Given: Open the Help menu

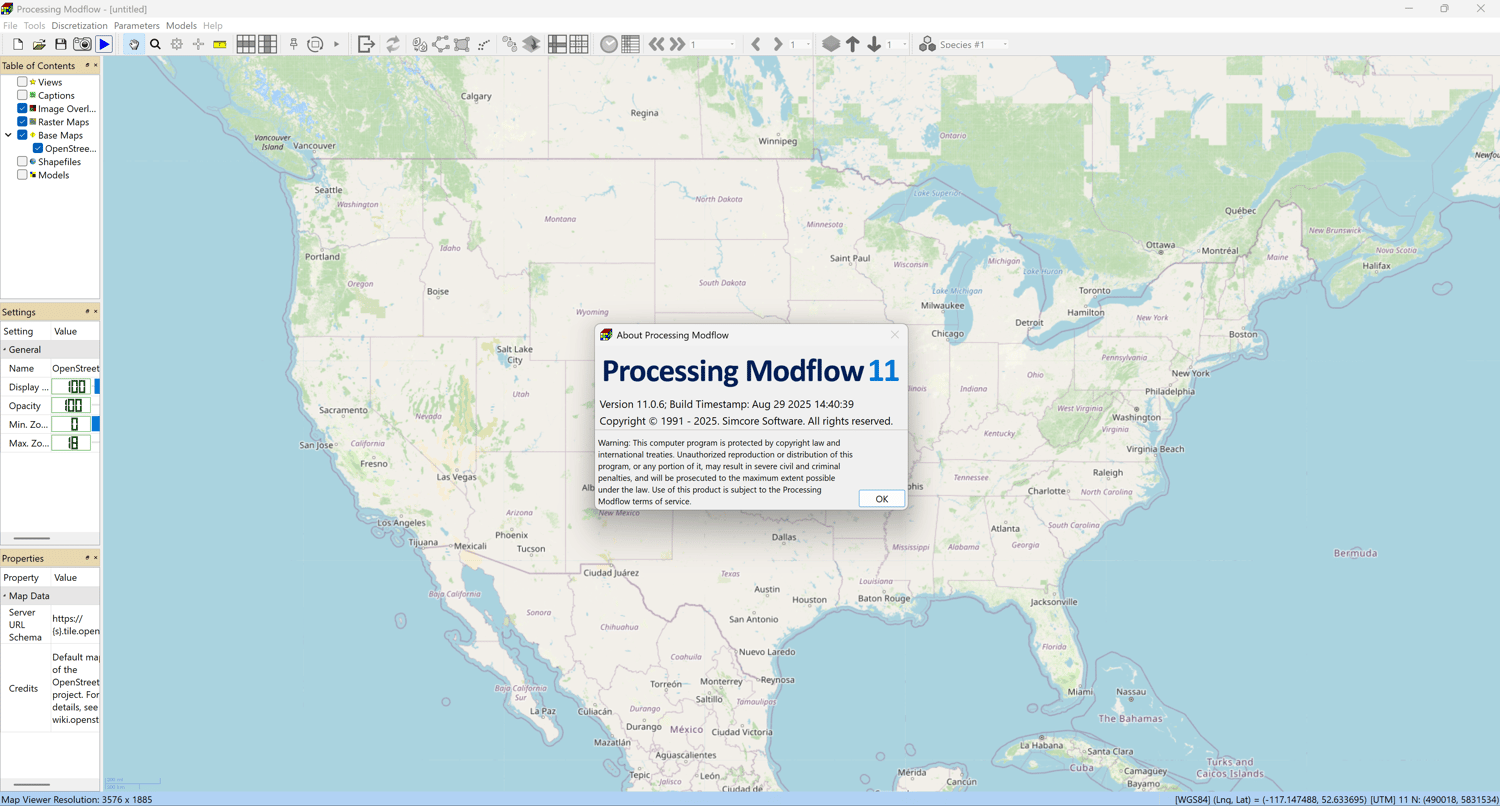Looking at the screenshot, I should point(213,25).
